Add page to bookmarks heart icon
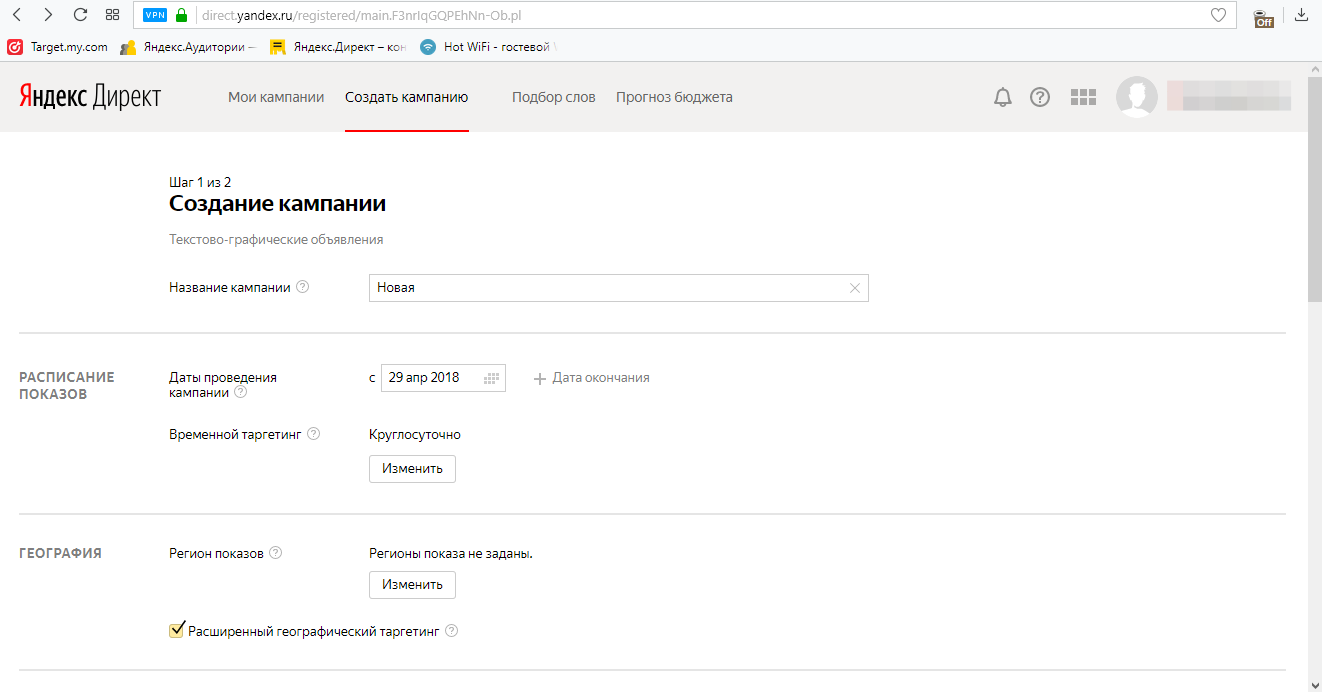The height and width of the screenshot is (692, 1322). pos(1218,15)
